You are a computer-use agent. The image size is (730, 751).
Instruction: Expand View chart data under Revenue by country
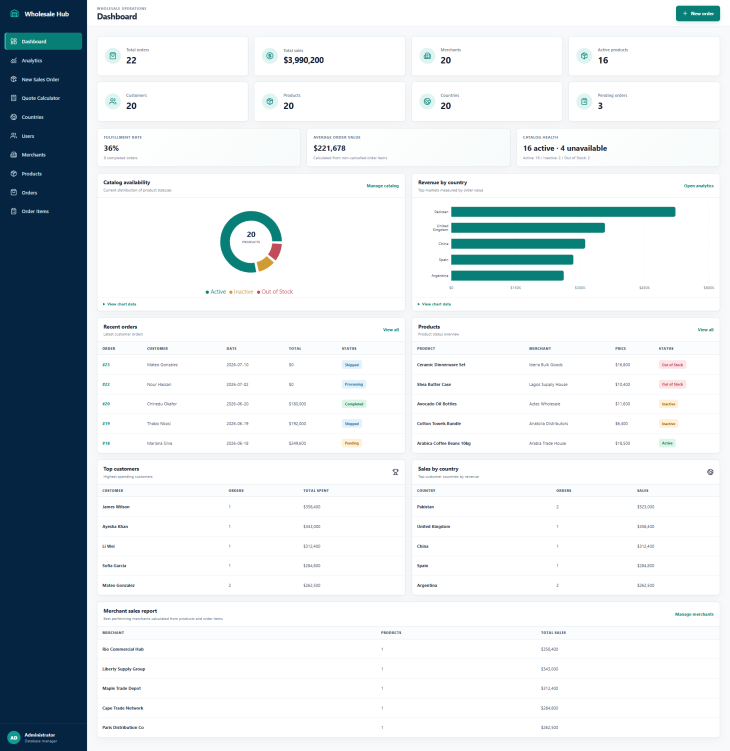[434, 304]
